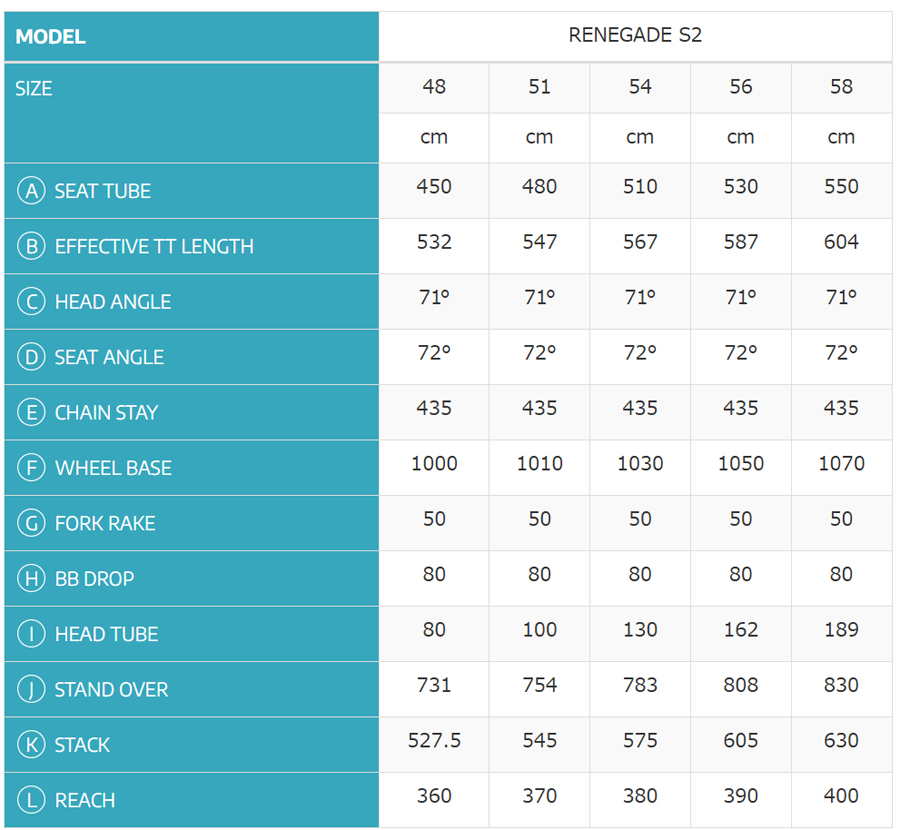
Task: Click the 527.5 stack value cell
Action: [x=434, y=741]
